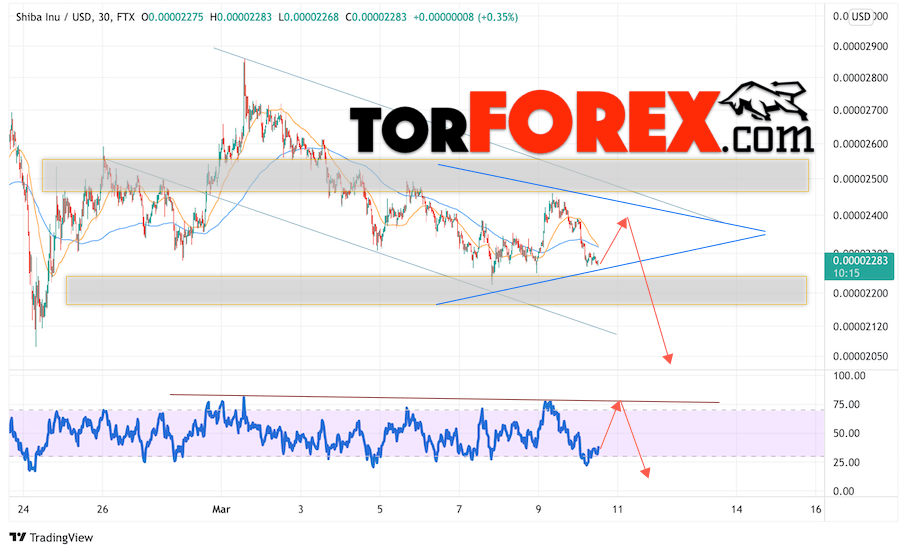Click the RSI 25.00 scale label
Viewport: 907px width, 553px height.
(846, 462)
